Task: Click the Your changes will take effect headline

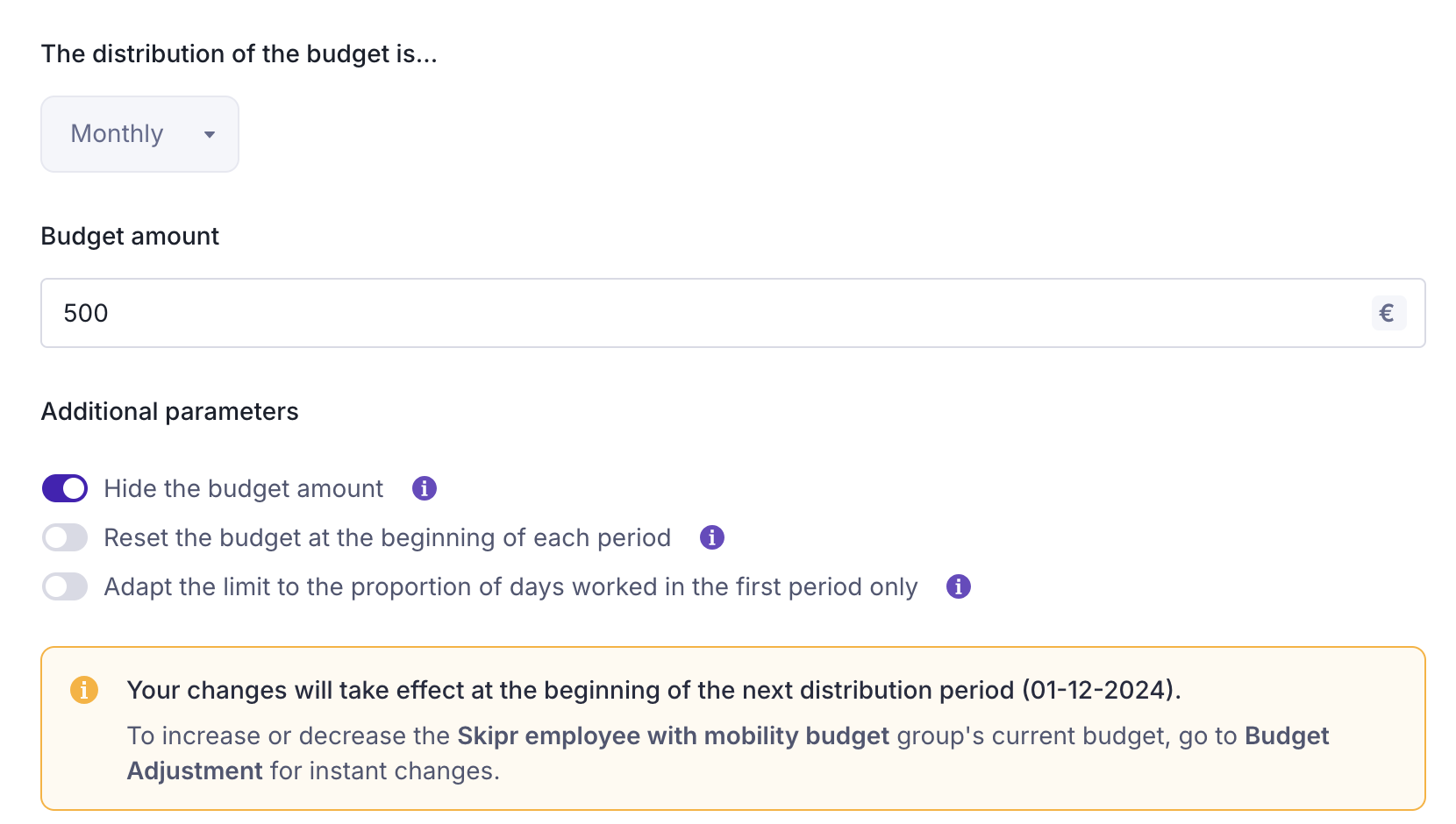Action: point(653,690)
